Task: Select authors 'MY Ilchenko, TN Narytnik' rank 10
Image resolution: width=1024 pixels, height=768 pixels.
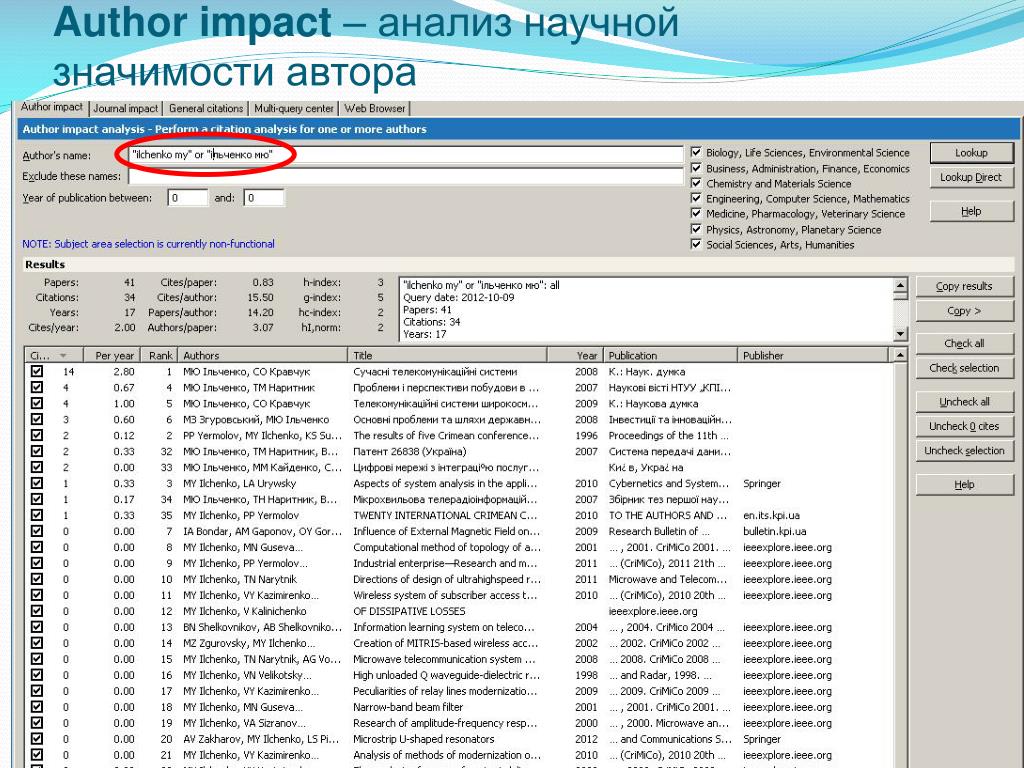Action: 240,579
